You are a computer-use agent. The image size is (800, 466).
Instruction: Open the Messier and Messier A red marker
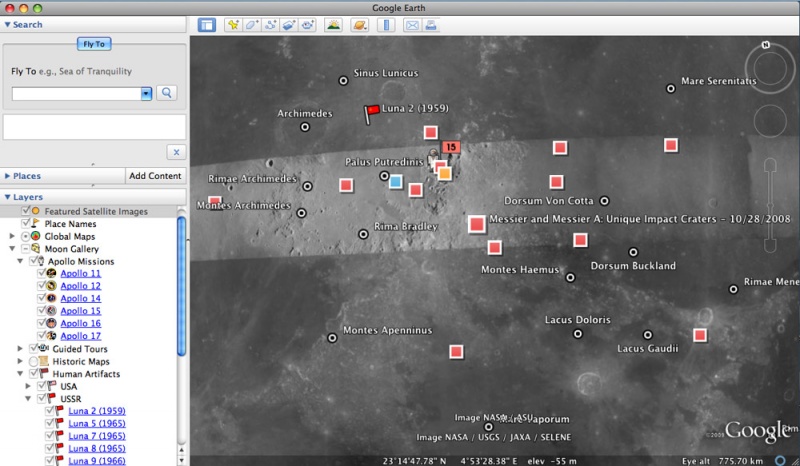tap(477, 224)
